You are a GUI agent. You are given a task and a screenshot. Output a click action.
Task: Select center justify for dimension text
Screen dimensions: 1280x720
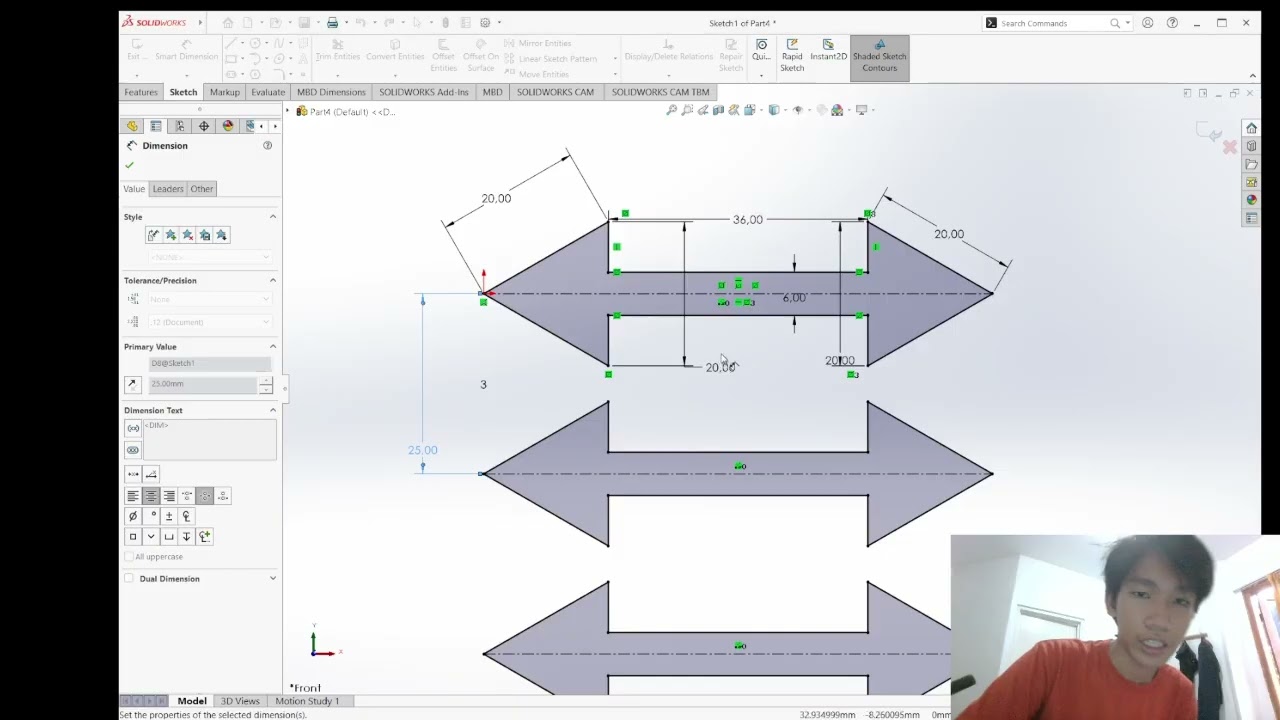[x=151, y=496]
